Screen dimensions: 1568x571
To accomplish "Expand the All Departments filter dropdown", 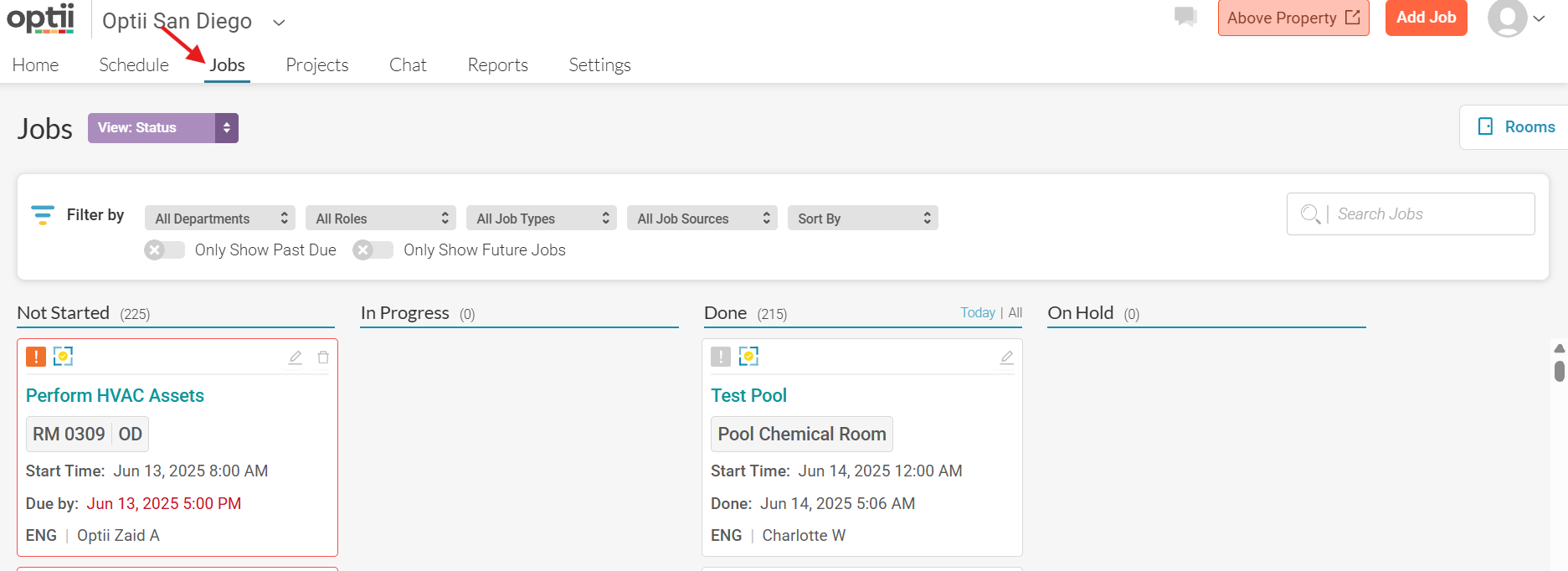I will point(220,219).
